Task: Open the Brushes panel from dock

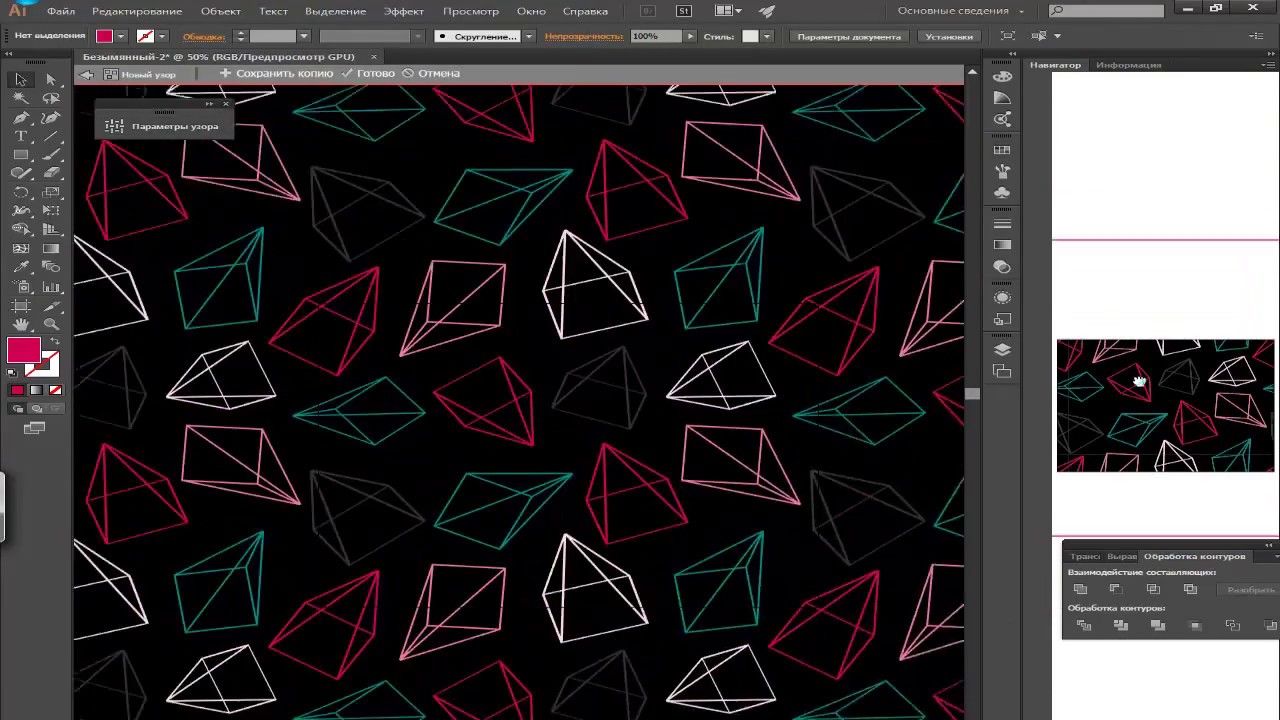Action: (x=1002, y=171)
